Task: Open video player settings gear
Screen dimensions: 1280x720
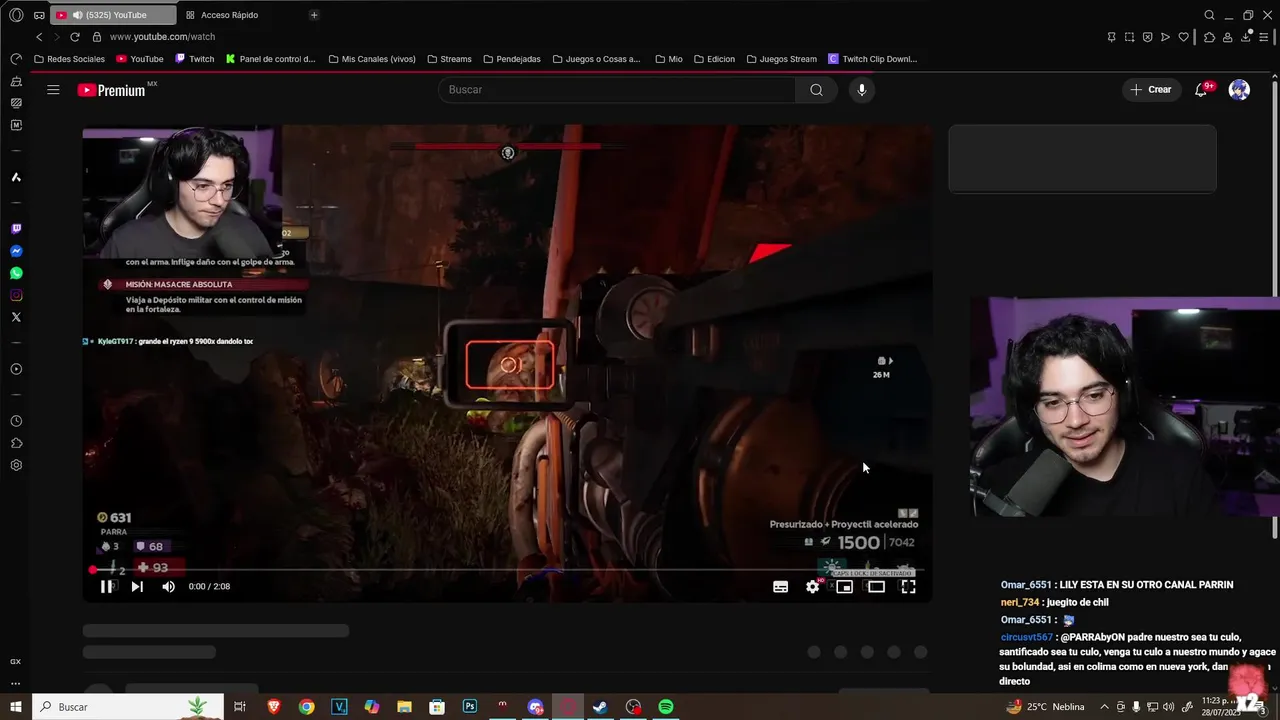Action: (812, 587)
